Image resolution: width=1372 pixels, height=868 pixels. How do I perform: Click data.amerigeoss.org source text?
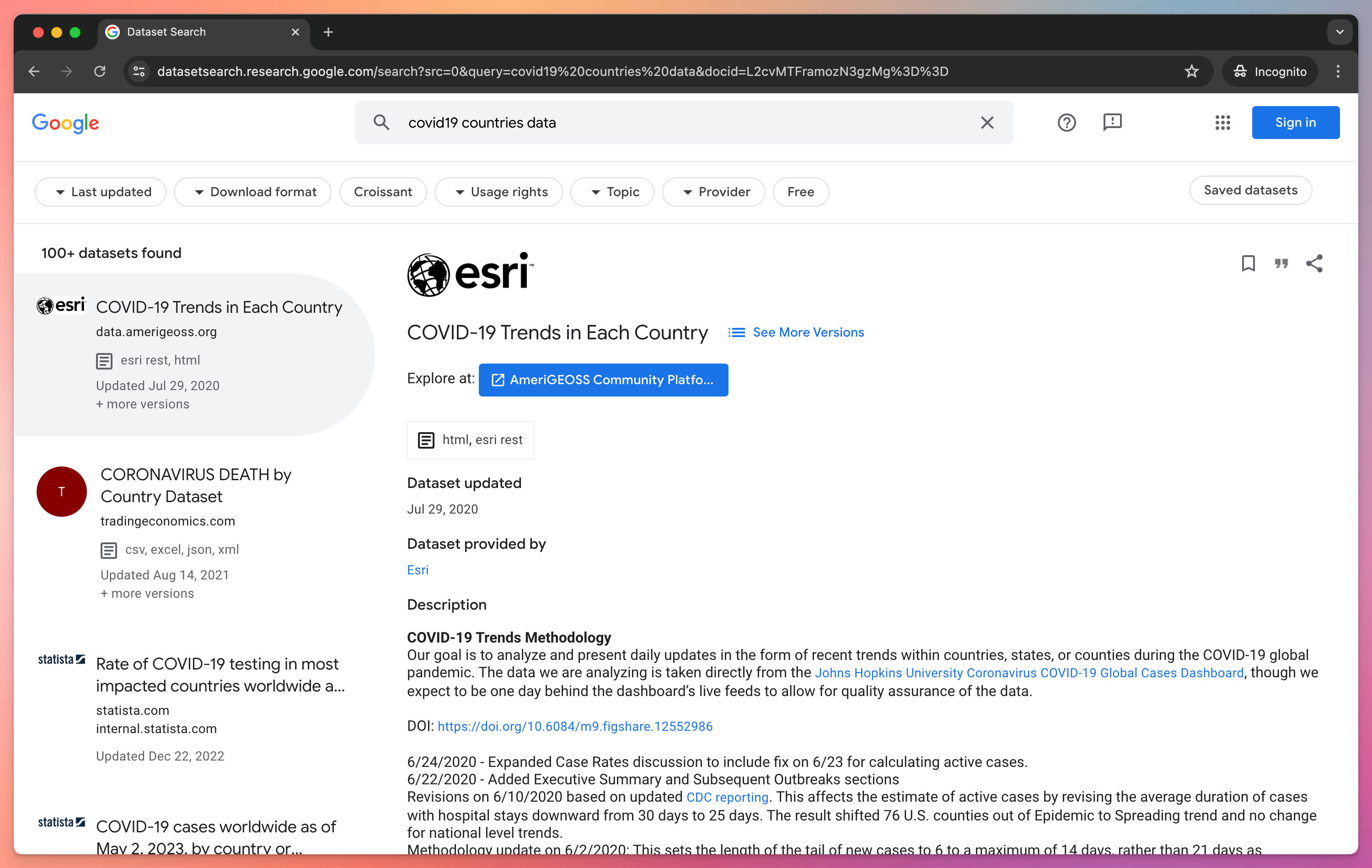pos(156,332)
